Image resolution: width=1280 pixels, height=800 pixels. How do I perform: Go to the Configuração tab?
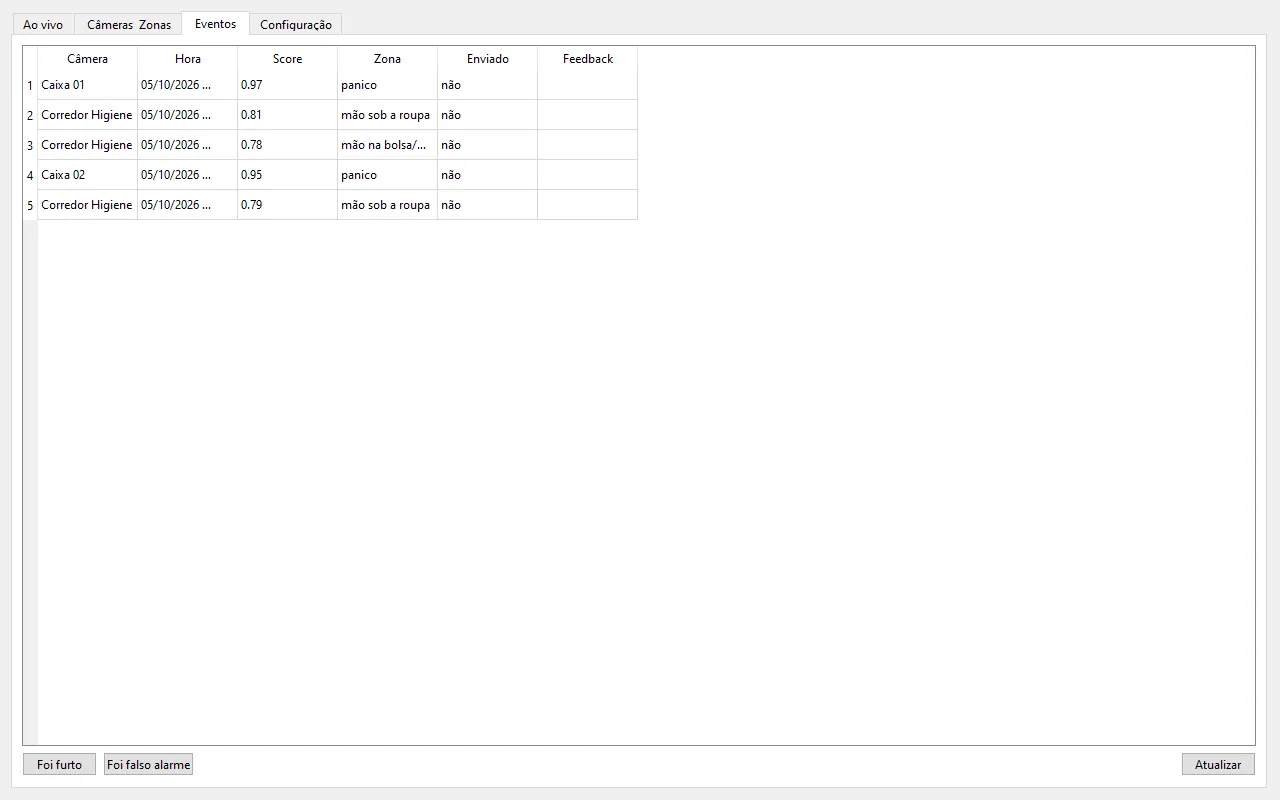pyautogui.click(x=295, y=24)
